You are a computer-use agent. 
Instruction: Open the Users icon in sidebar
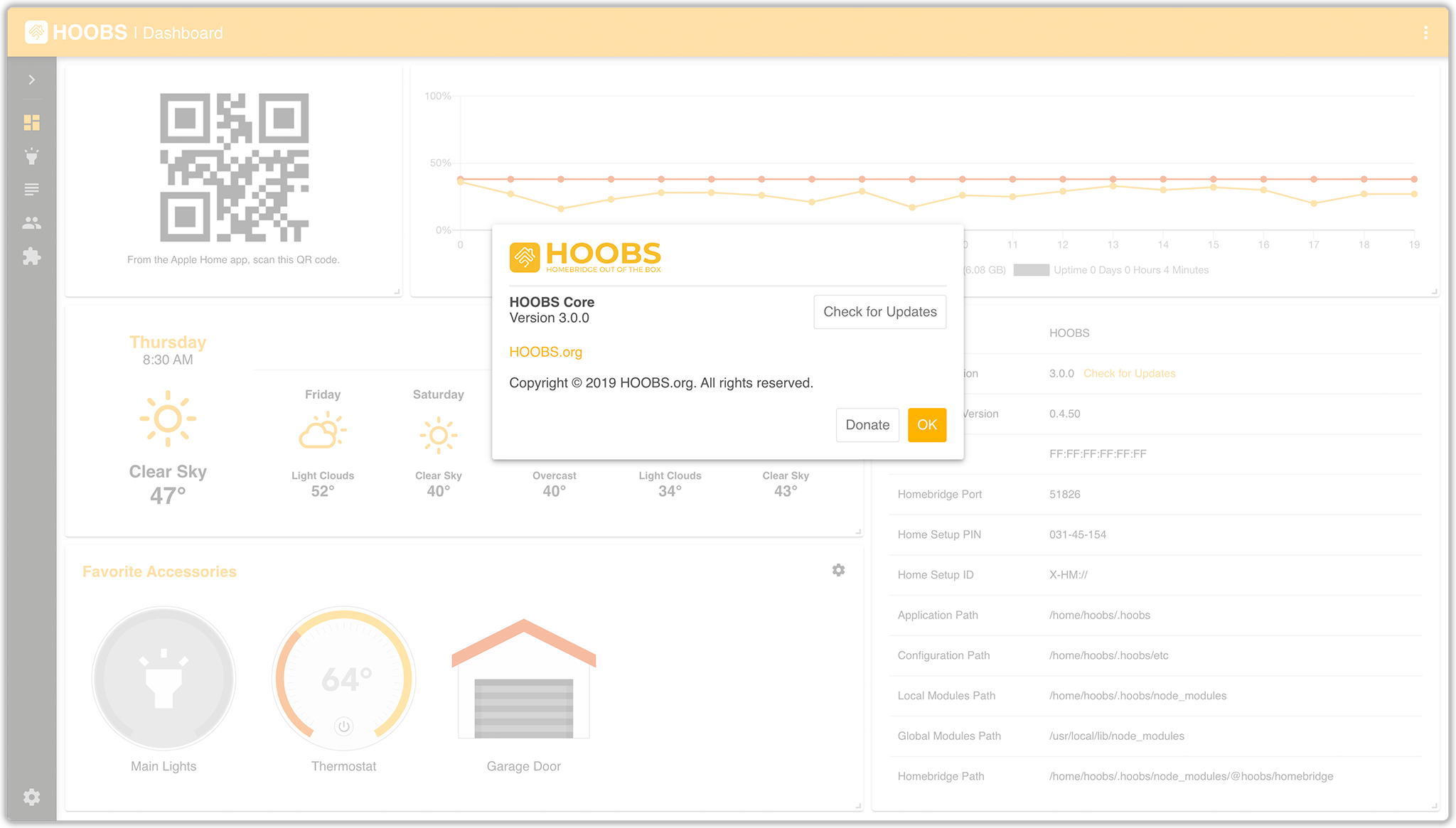pyautogui.click(x=31, y=223)
